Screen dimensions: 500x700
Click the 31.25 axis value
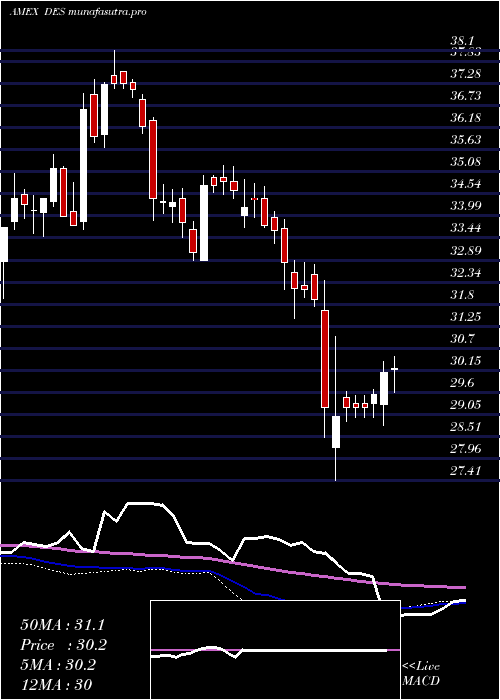tap(465, 317)
